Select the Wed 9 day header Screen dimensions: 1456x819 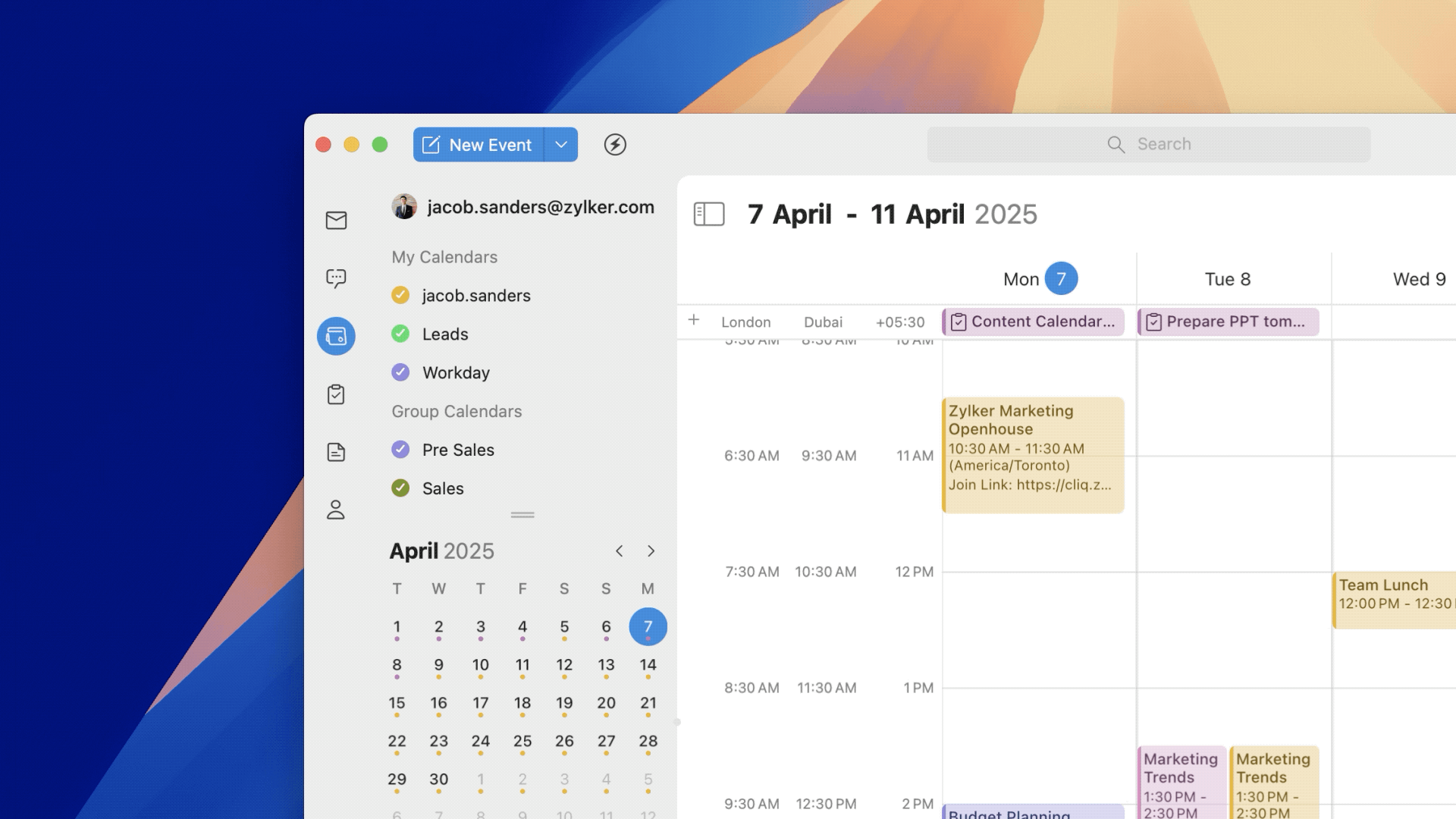pos(1418,279)
